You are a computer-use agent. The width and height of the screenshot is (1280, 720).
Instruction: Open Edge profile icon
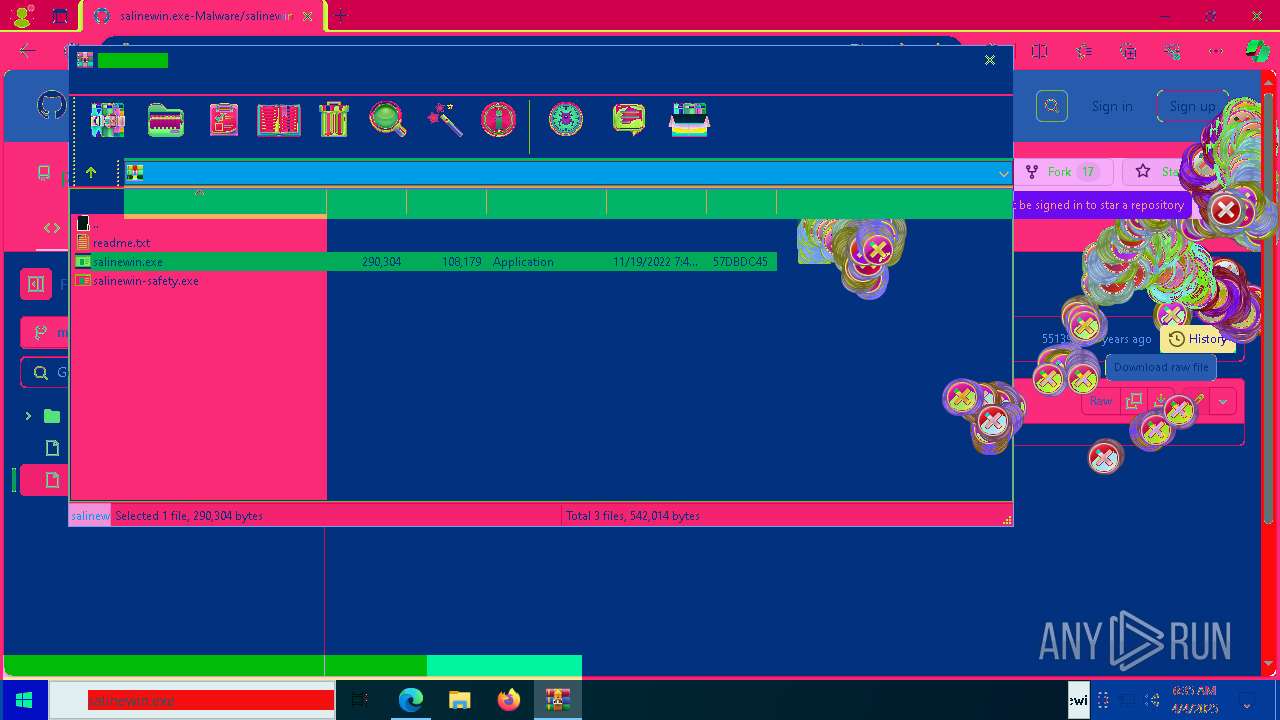pos(22,16)
